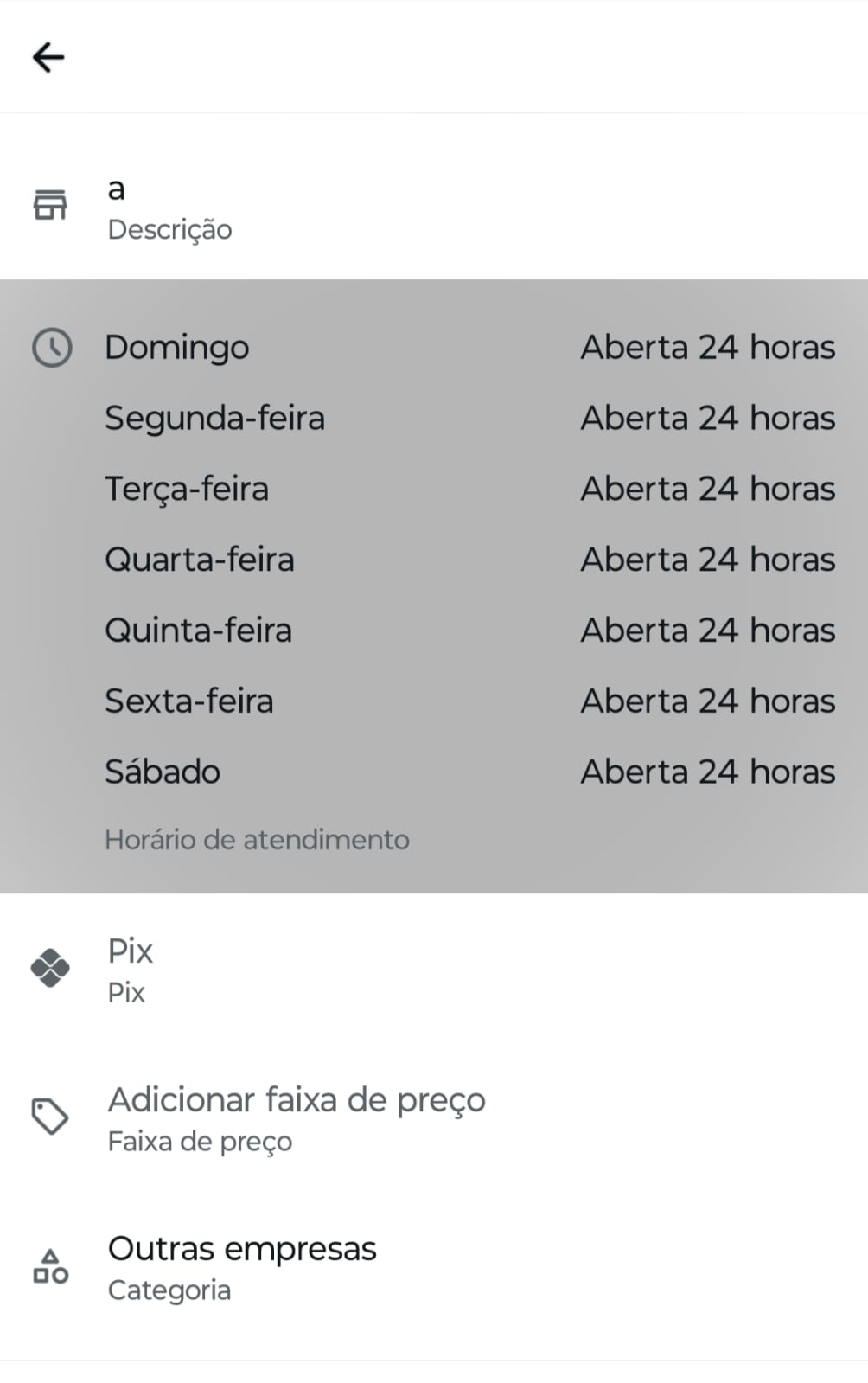
Task: Select Quarta-feira day label
Action: [x=200, y=560]
